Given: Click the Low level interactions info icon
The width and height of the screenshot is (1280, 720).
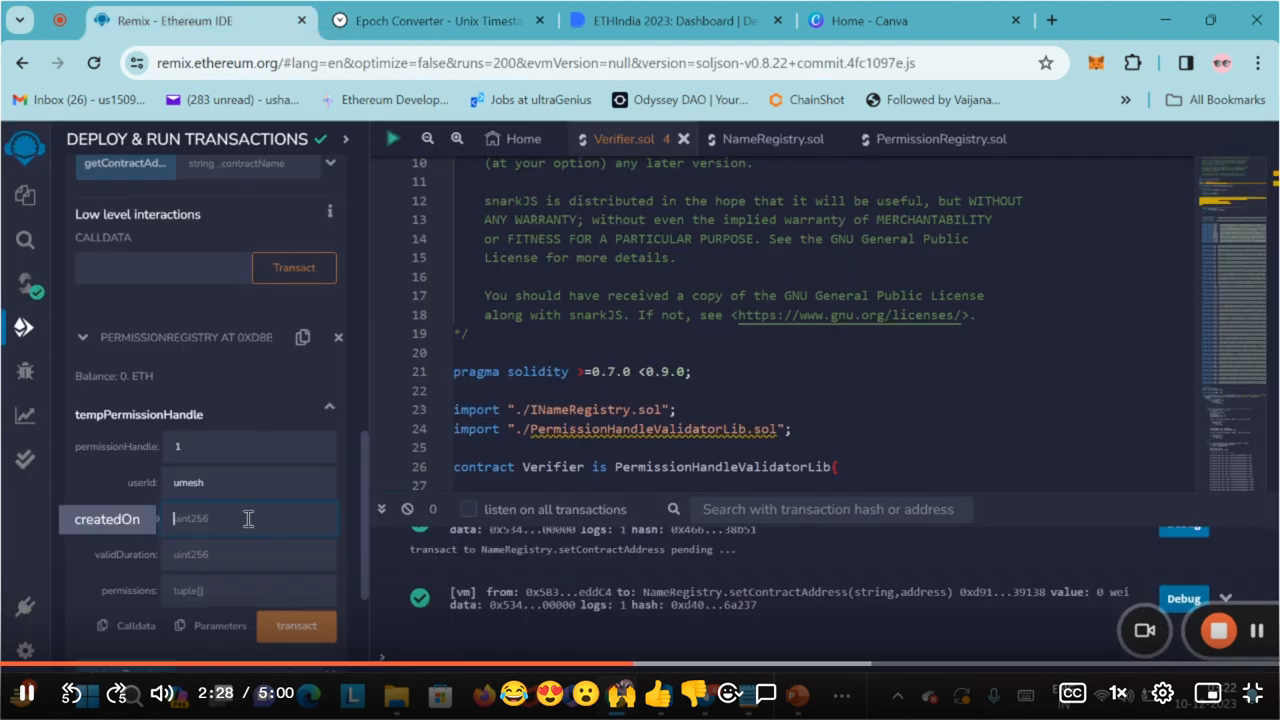Looking at the screenshot, I should (330, 212).
